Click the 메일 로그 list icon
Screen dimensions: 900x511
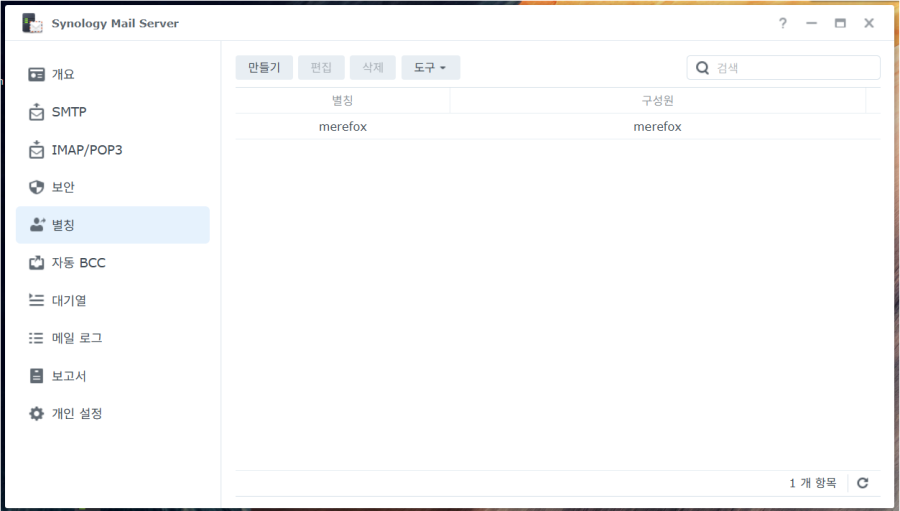click(x=37, y=338)
